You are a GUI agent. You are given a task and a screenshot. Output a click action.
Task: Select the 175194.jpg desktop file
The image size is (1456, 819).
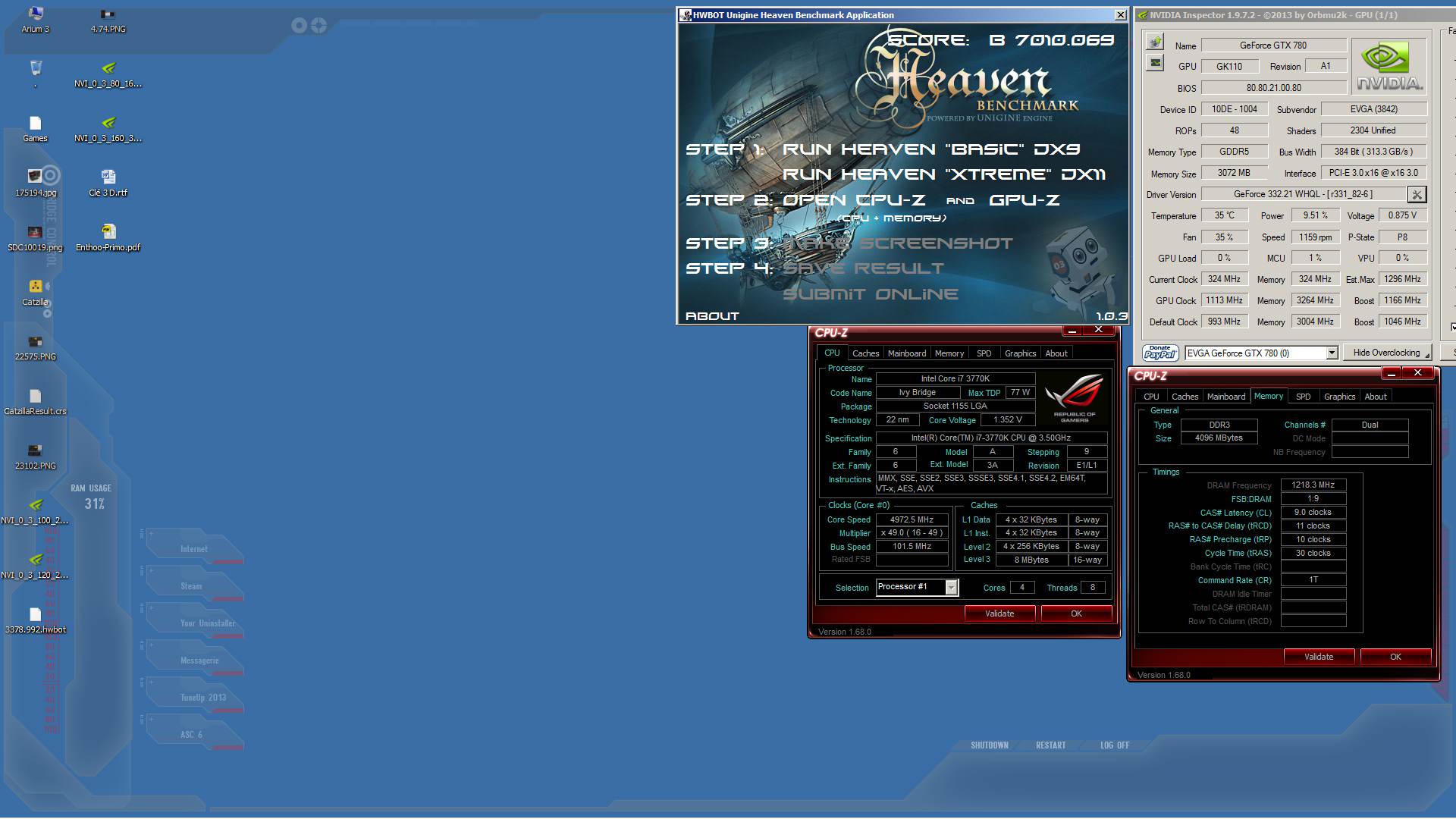pyautogui.click(x=35, y=184)
